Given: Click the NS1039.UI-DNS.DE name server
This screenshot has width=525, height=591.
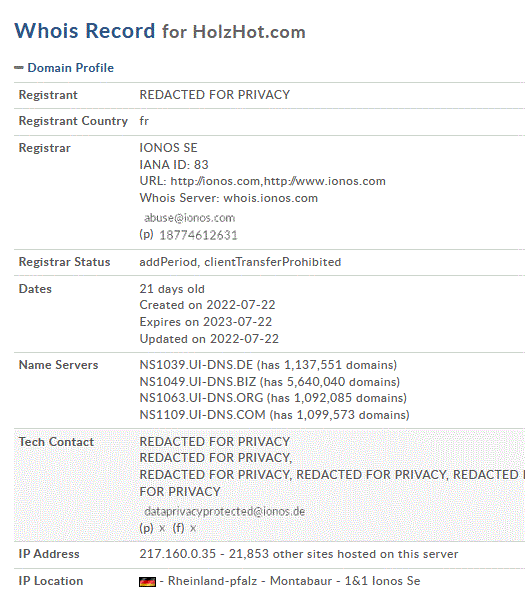Looking at the screenshot, I should point(196,365).
